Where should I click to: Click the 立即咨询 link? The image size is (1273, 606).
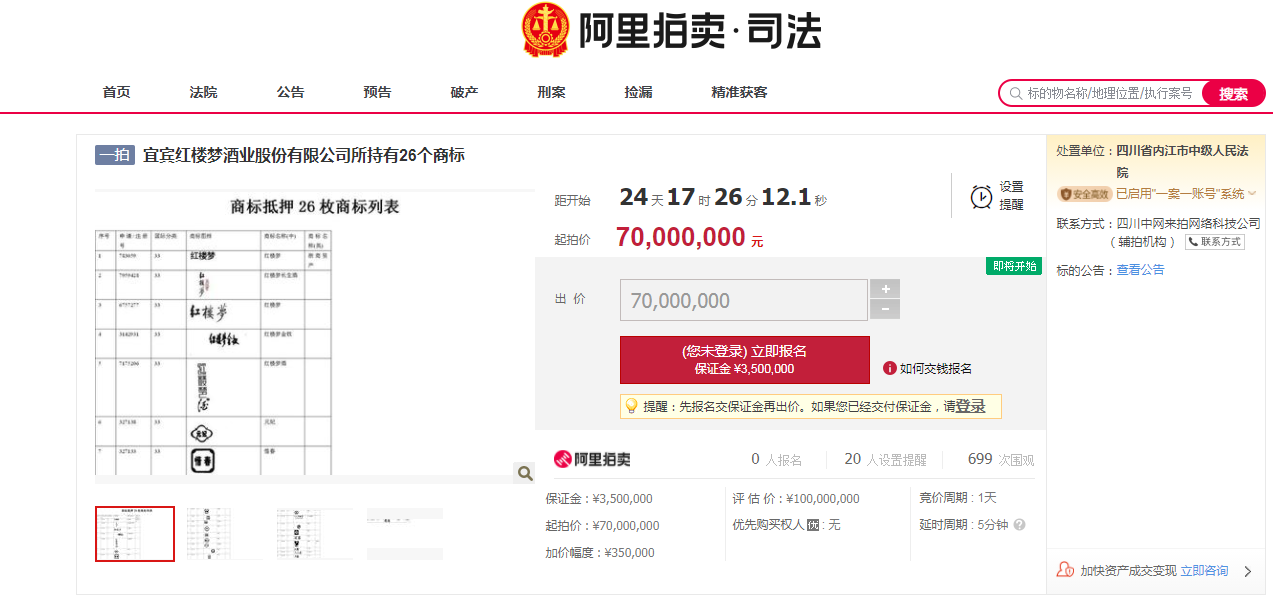click(1204, 571)
